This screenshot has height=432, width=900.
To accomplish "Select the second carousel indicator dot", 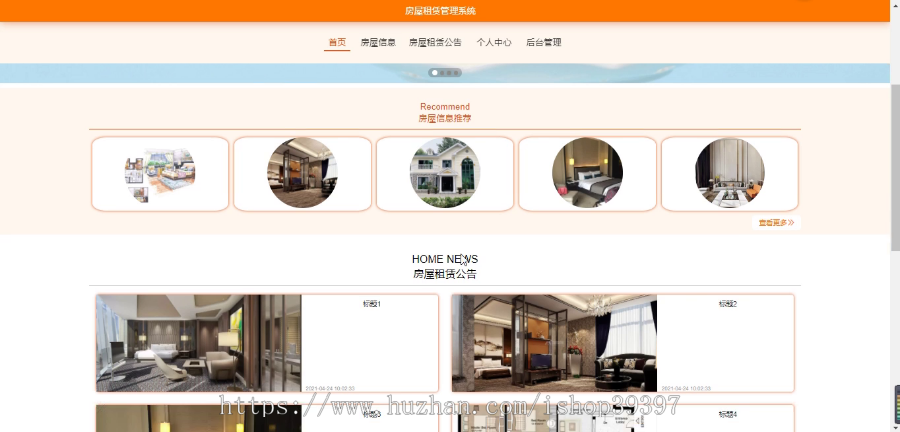I will click(x=442, y=73).
